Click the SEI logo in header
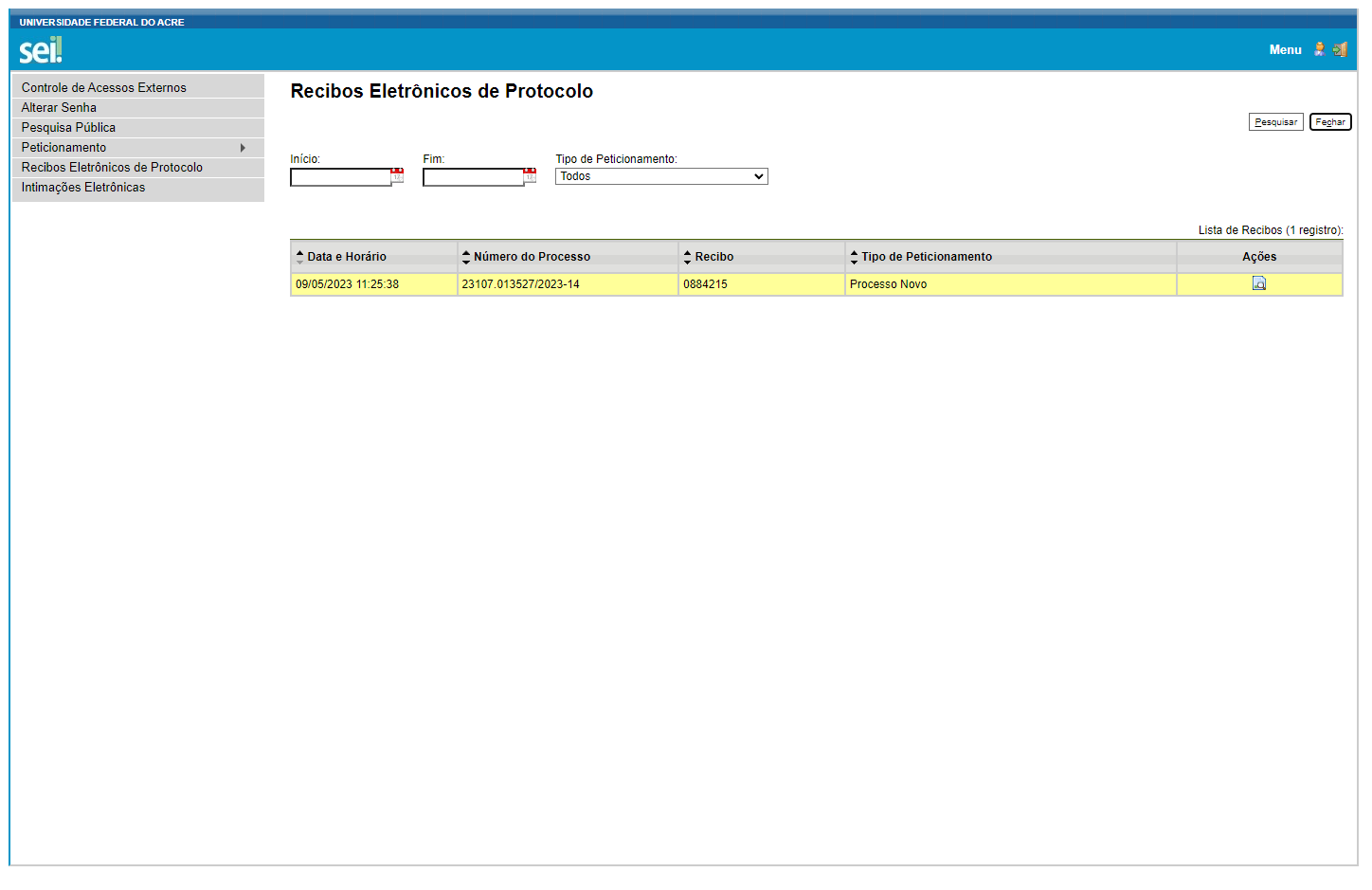 pos(41,50)
